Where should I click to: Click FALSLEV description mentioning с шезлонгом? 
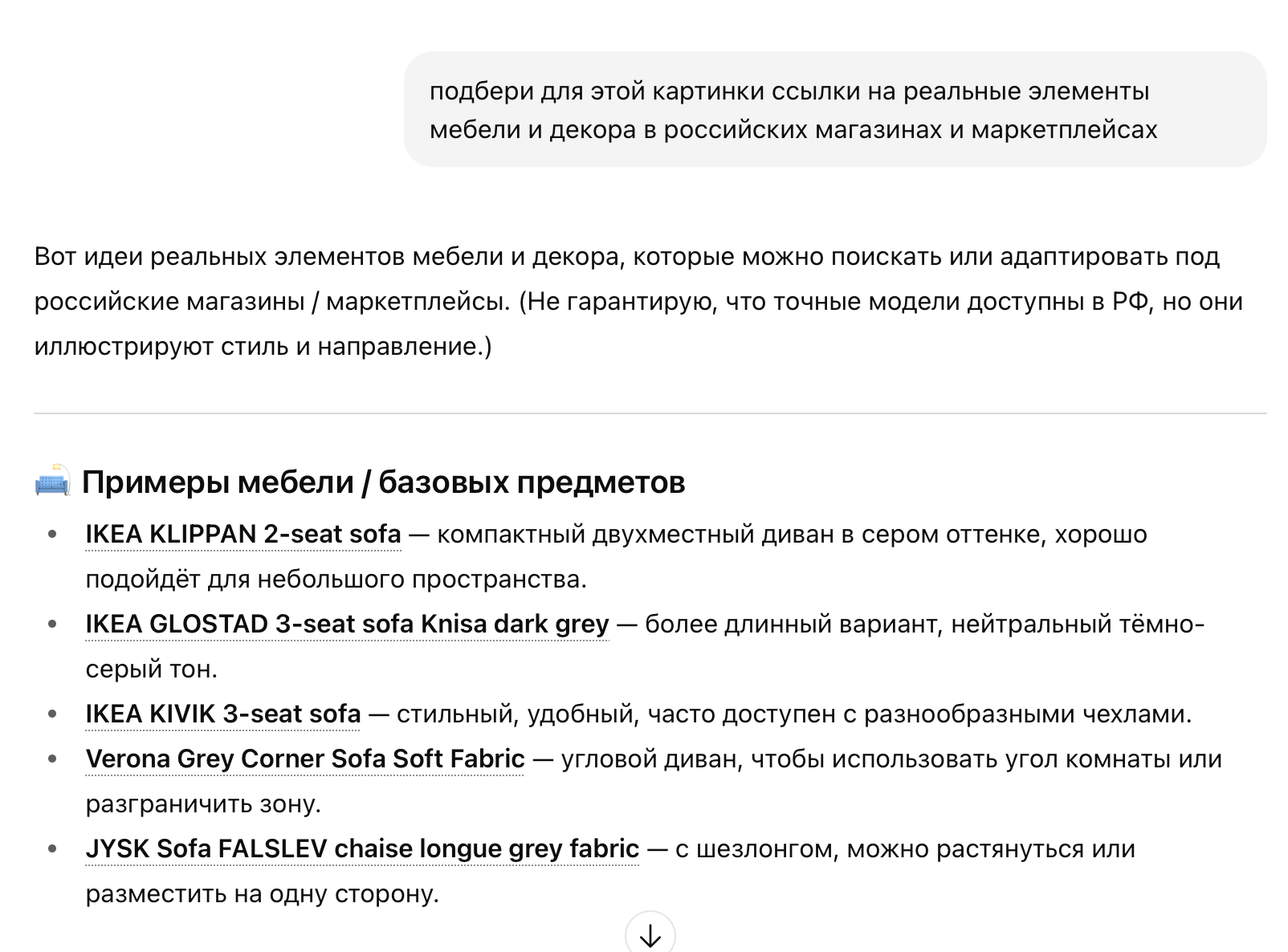pos(904,849)
